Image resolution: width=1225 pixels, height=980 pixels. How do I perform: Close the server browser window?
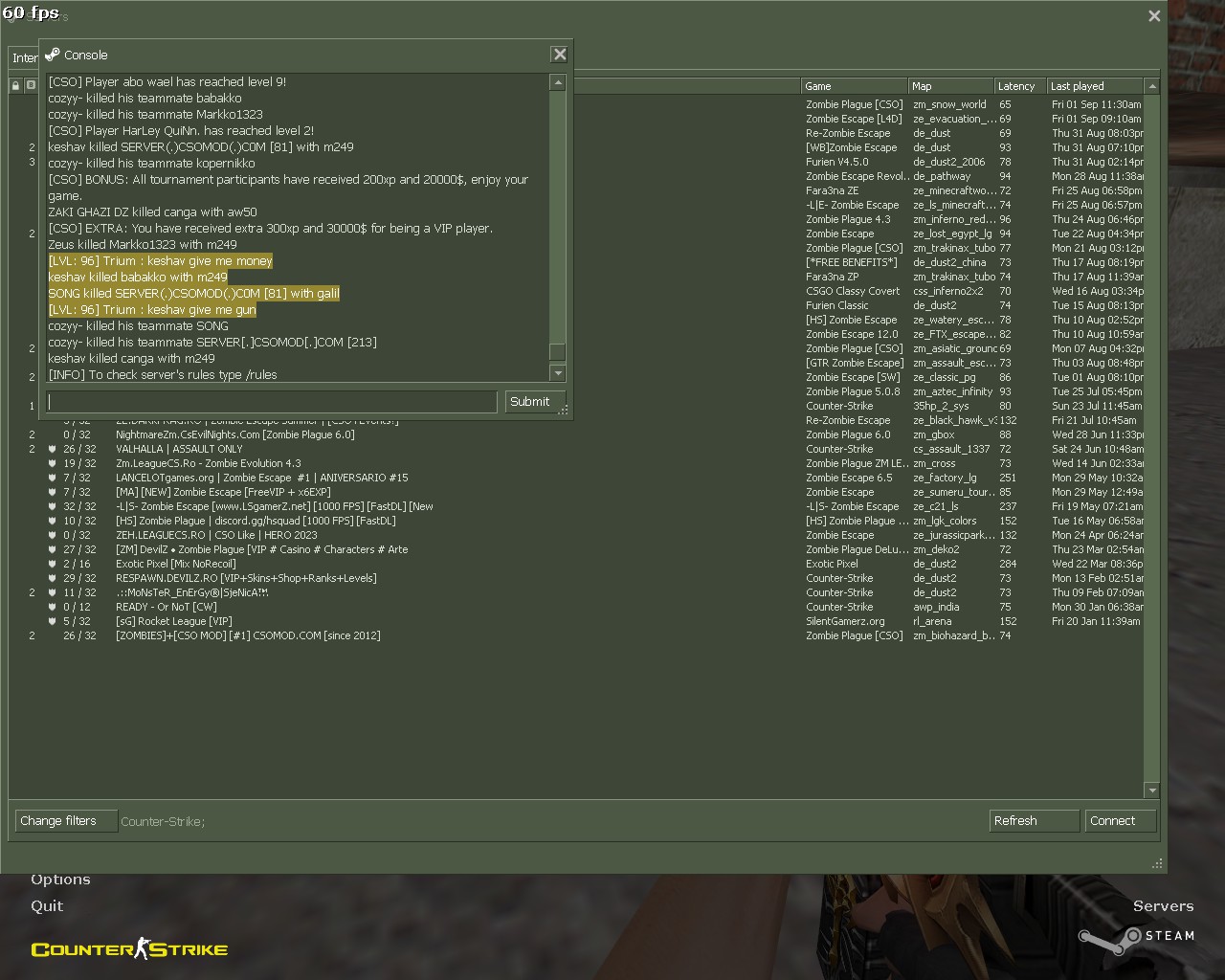1154,15
